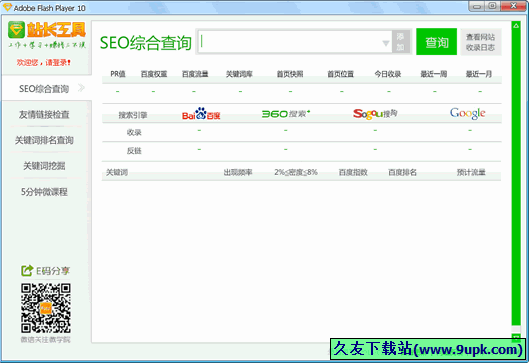
Task: Click the 收录 row label
Action: point(134,133)
